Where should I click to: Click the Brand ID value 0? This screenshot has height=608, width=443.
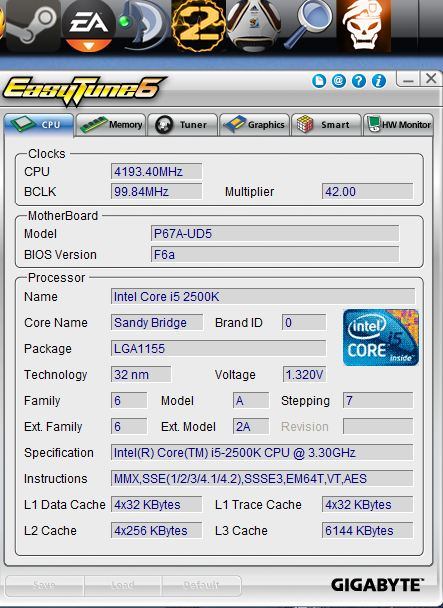pyautogui.click(x=304, y=323)
